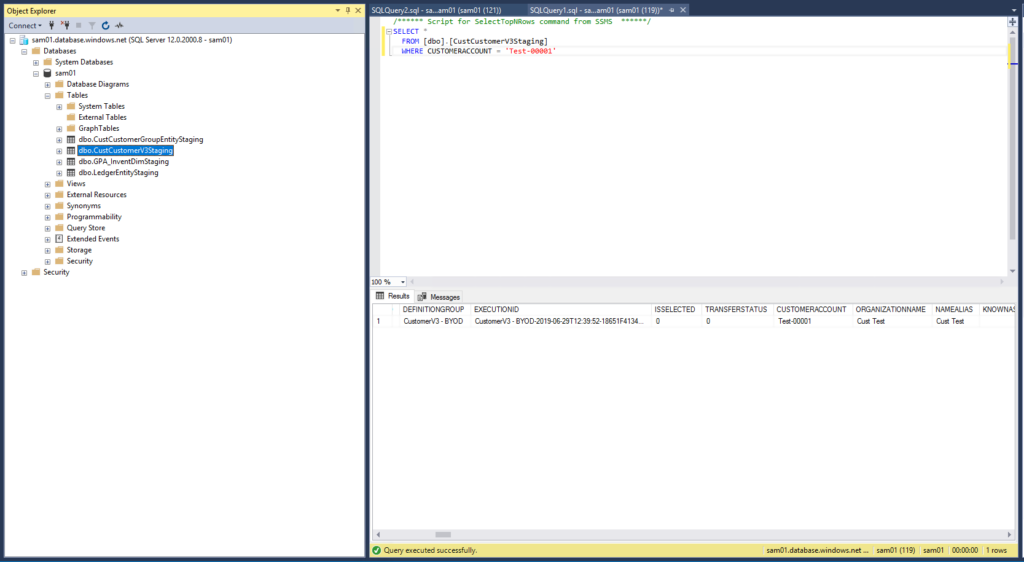Open the Messages tab
This screenshot has height=562, width=1024.
(439, 297)
